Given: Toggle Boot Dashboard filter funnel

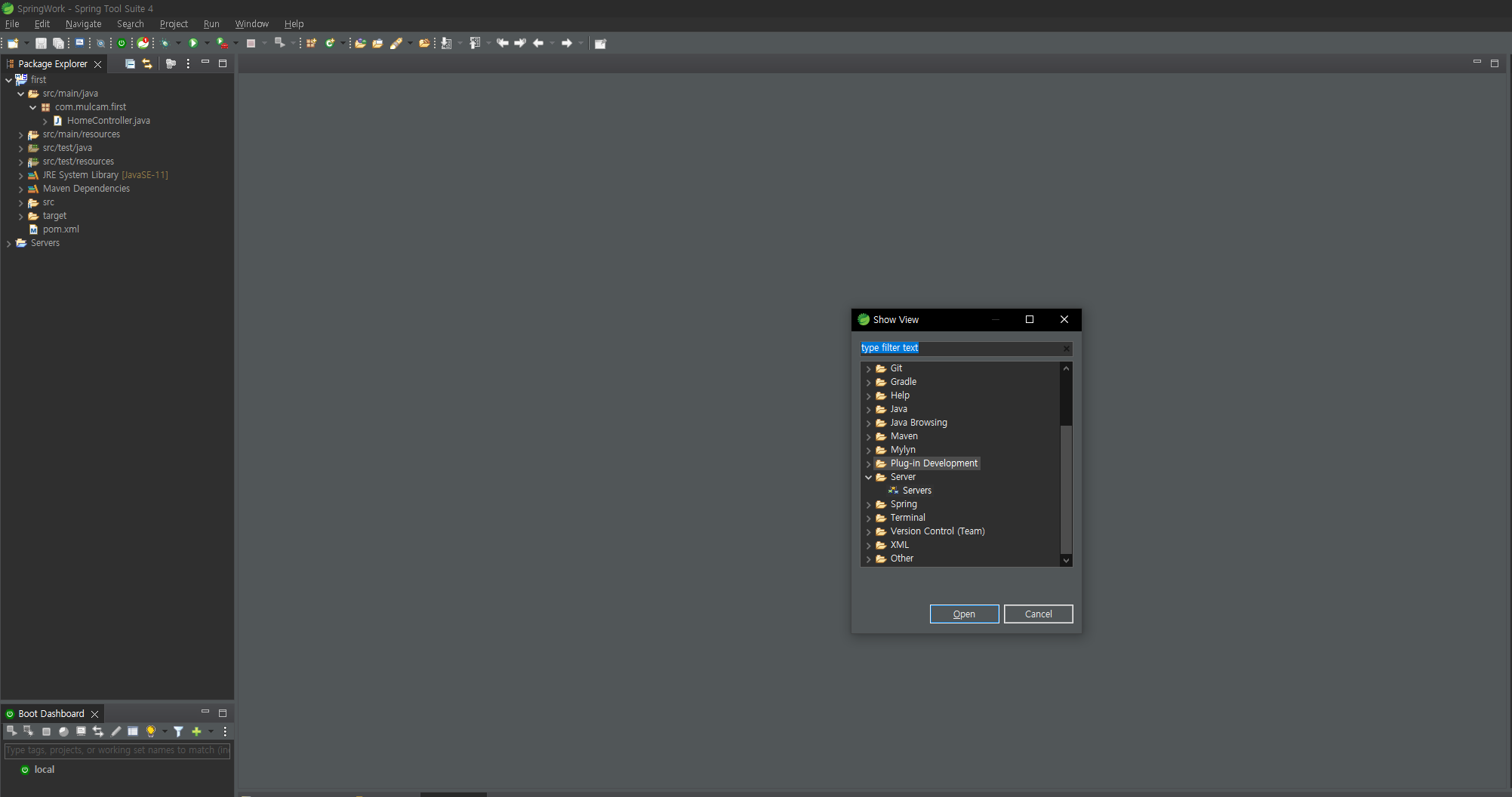Looking at the screenshot, I should [x=178, y=731].
